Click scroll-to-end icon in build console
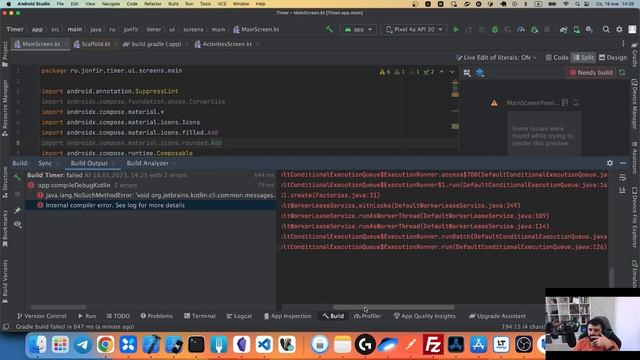The width and height of the screenshot is (640, 360). [622, 190]
